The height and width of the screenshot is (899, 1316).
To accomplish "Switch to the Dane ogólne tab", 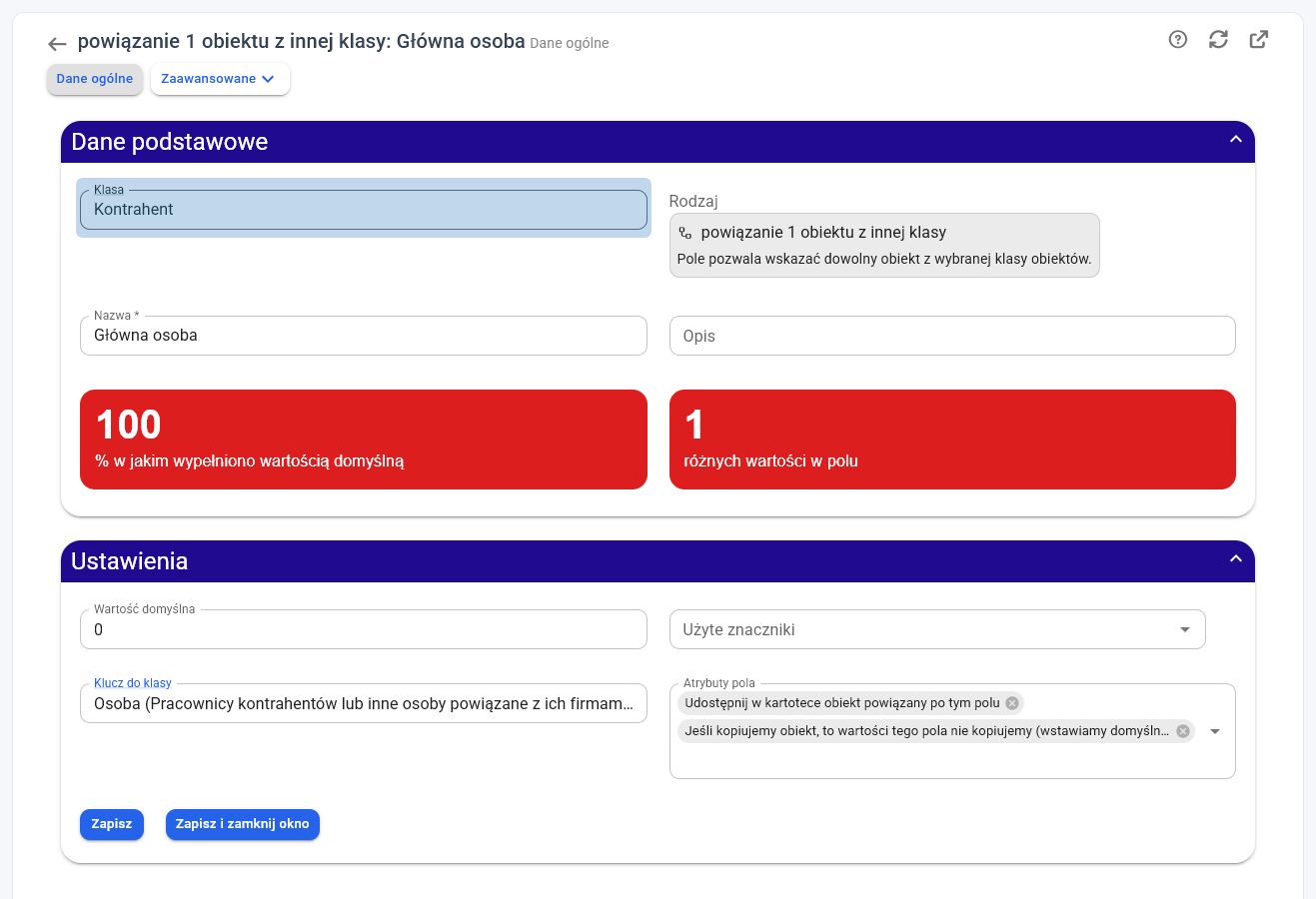I will (x=95, y=79).
